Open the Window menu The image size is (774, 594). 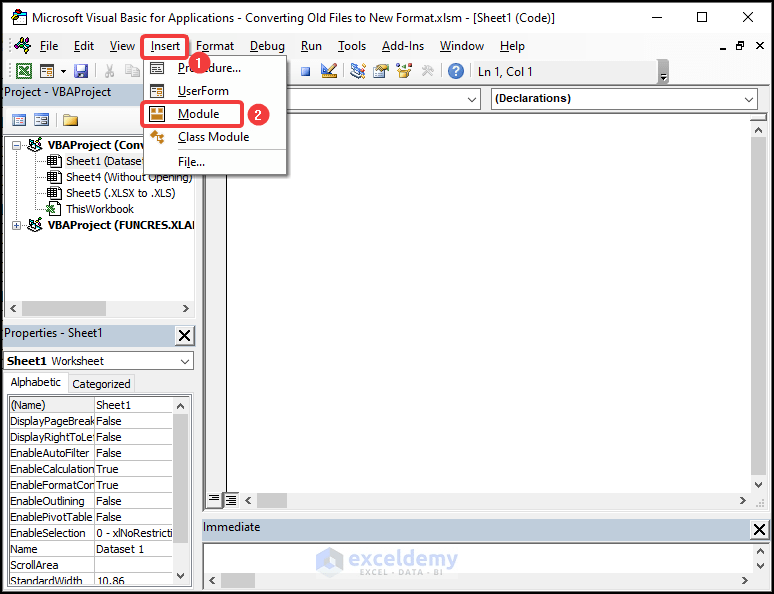(462, 46)
